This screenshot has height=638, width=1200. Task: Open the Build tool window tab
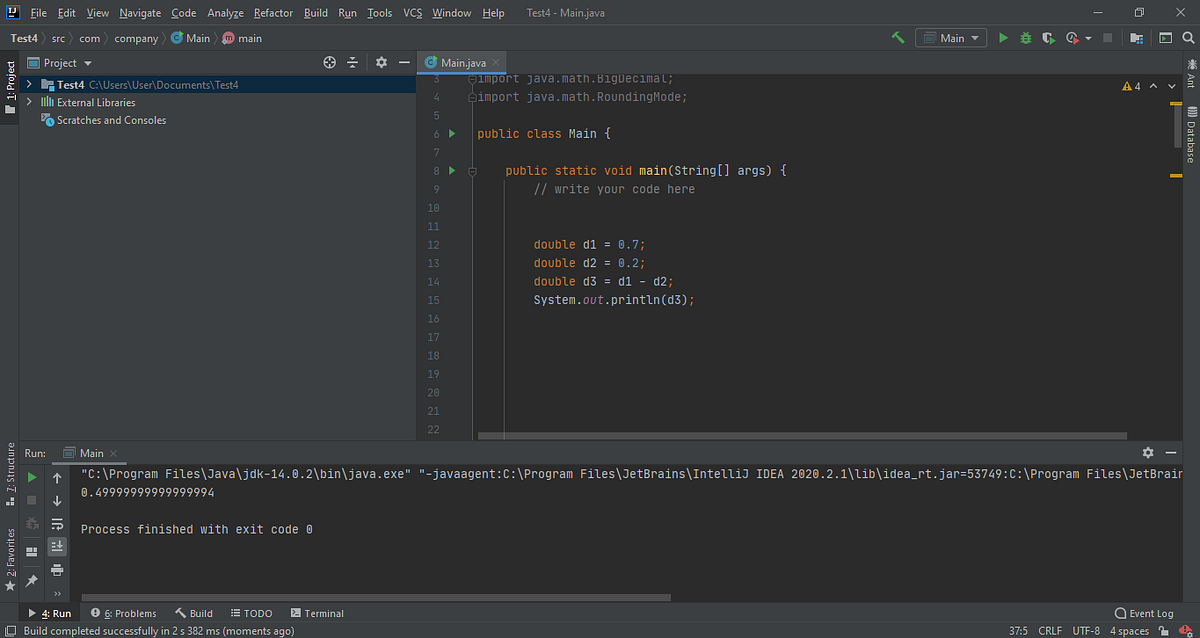coord(194,613)
